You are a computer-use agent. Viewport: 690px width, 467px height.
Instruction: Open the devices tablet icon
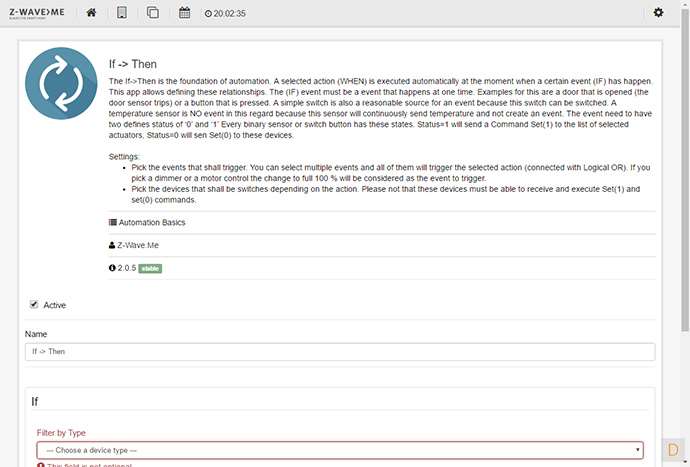click(122, 13)
